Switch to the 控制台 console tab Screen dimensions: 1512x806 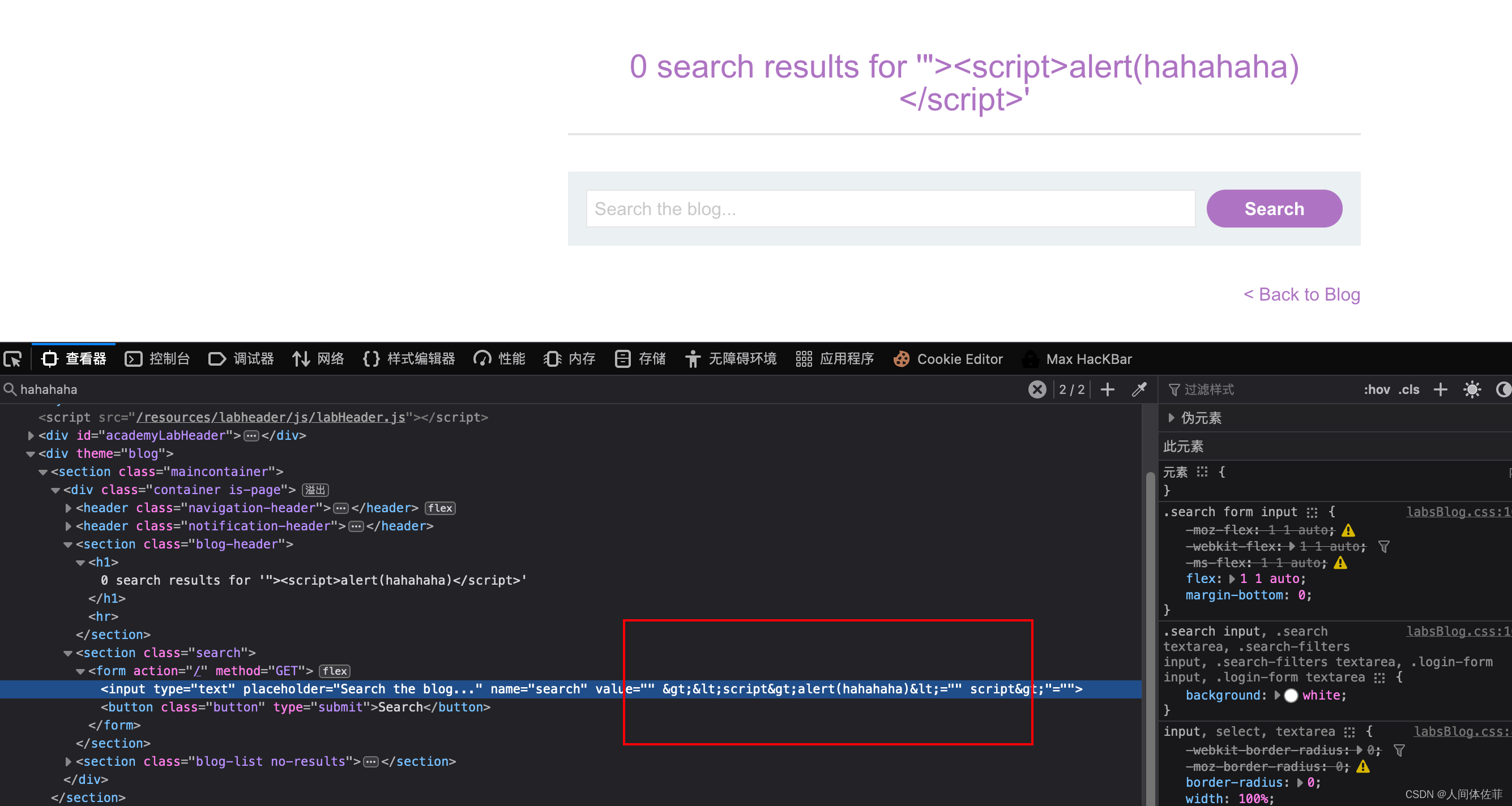tap(157, 359)
